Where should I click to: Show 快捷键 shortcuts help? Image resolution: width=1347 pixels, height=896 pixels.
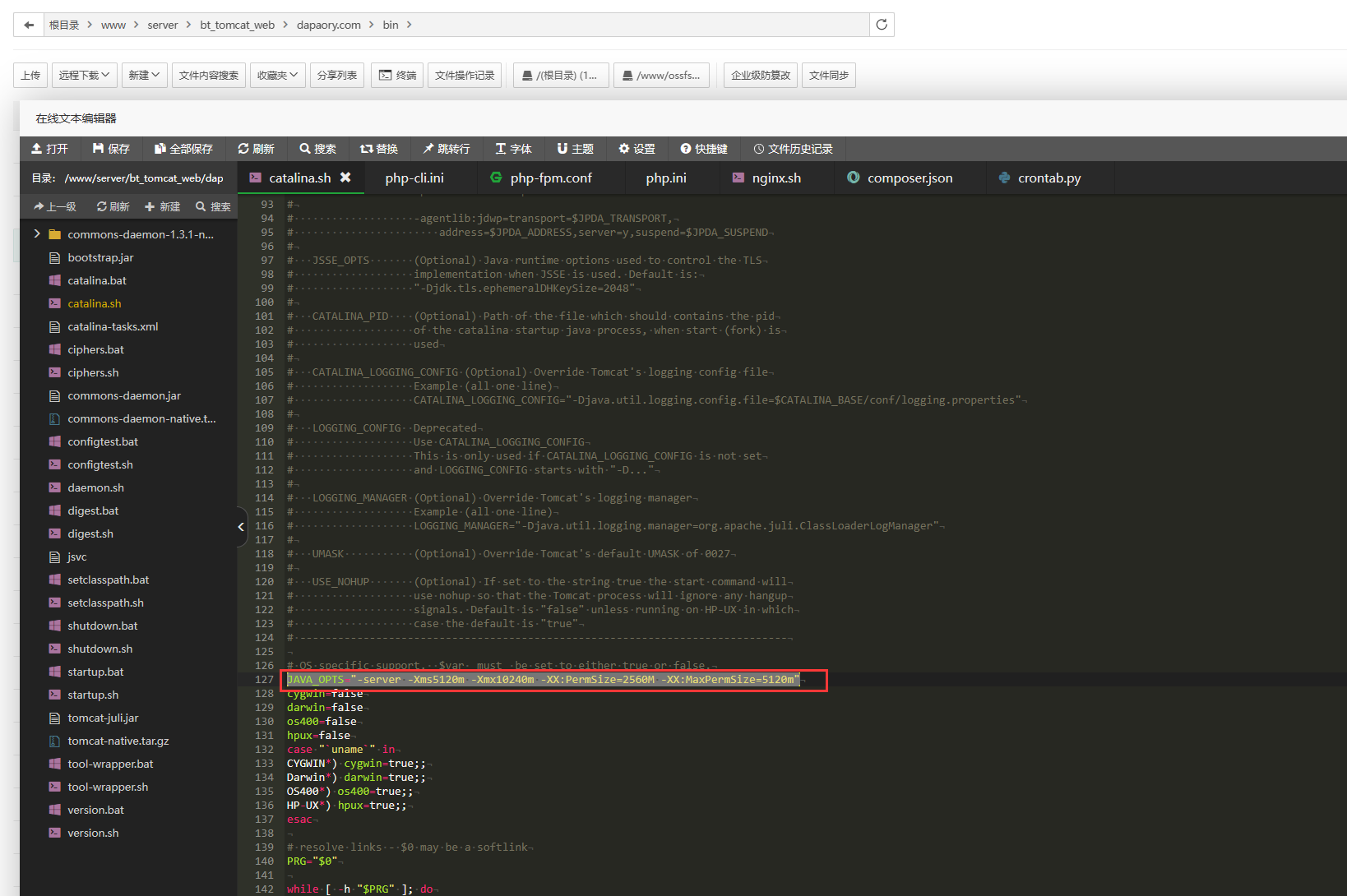704,149
